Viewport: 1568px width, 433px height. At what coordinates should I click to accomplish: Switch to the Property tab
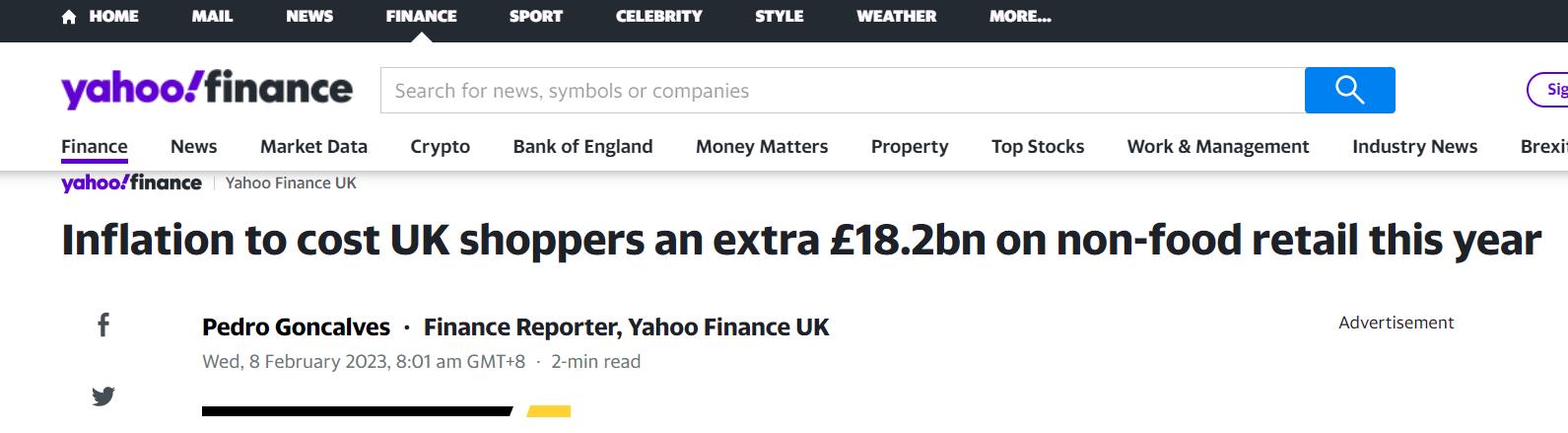click(910, 147)
